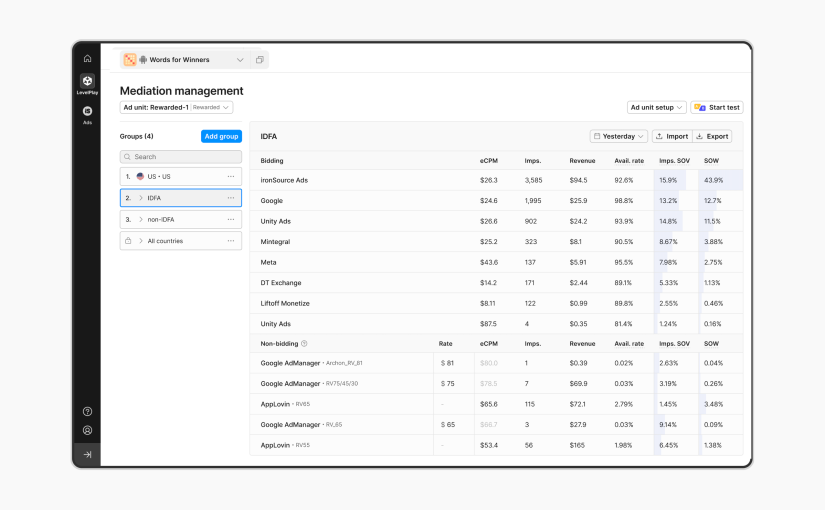This screenshot has height=510, width=825.
Task: Click the groups Search field
Action: click(181, 157)
